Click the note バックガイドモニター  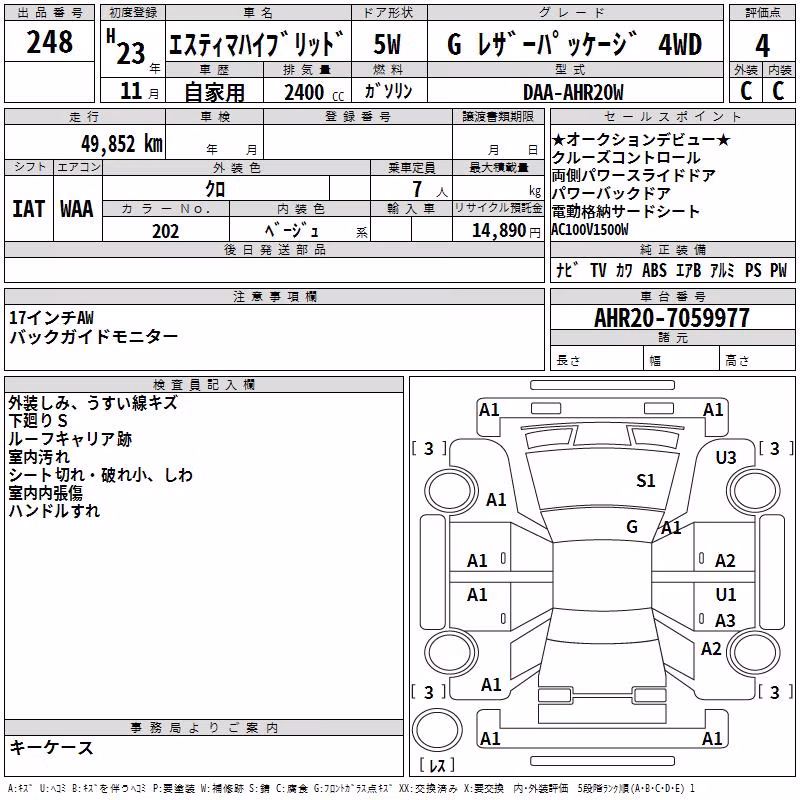(x=93, y=337)
